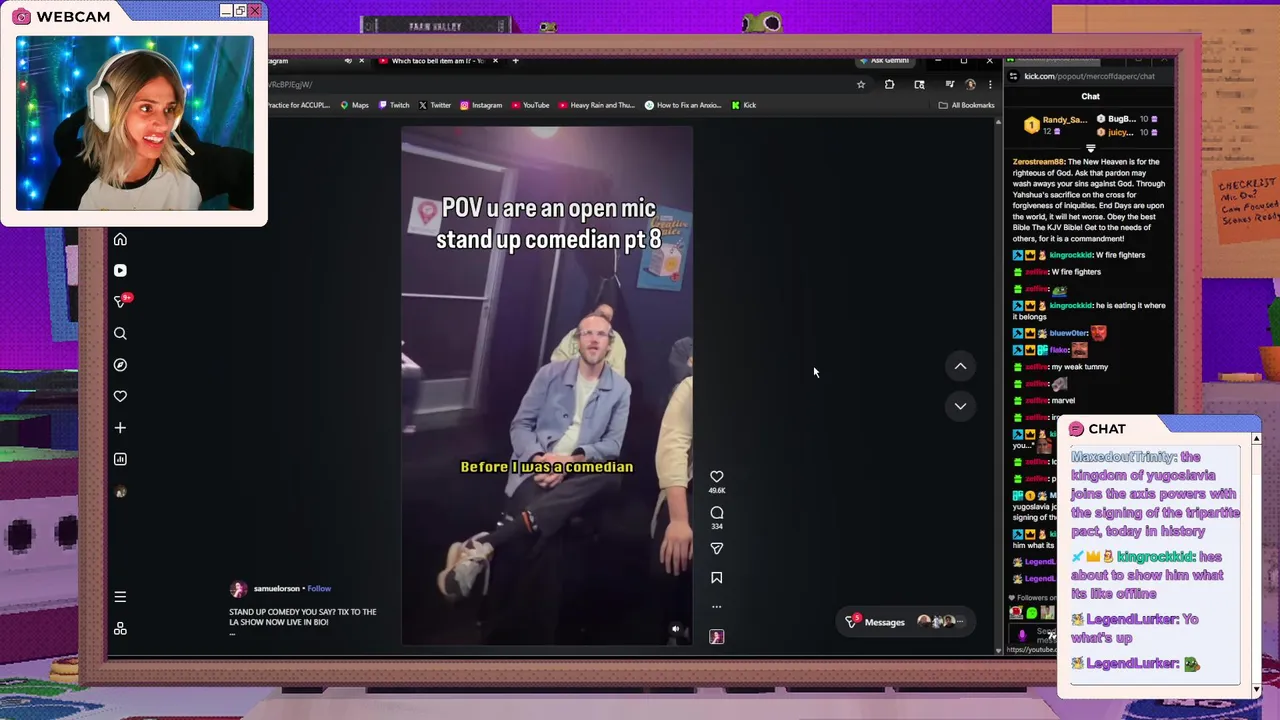The height and width of the screenshot is (720, 1280).
Task: Click the WEBCAM overlay maximize icon
Action: pyautogui.click(x=240, y=11)
